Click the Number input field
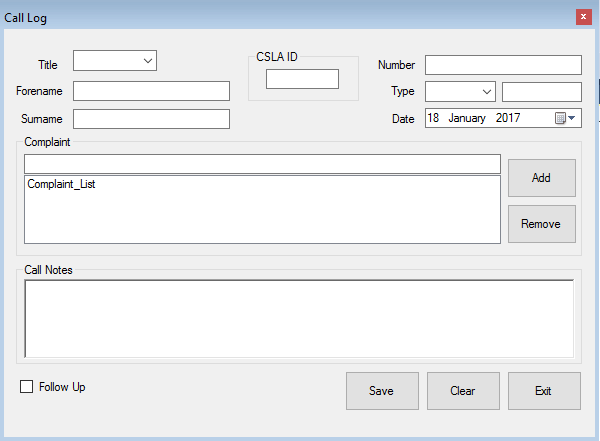This screenshot has width=600, height=441. [x=503, y=65]
